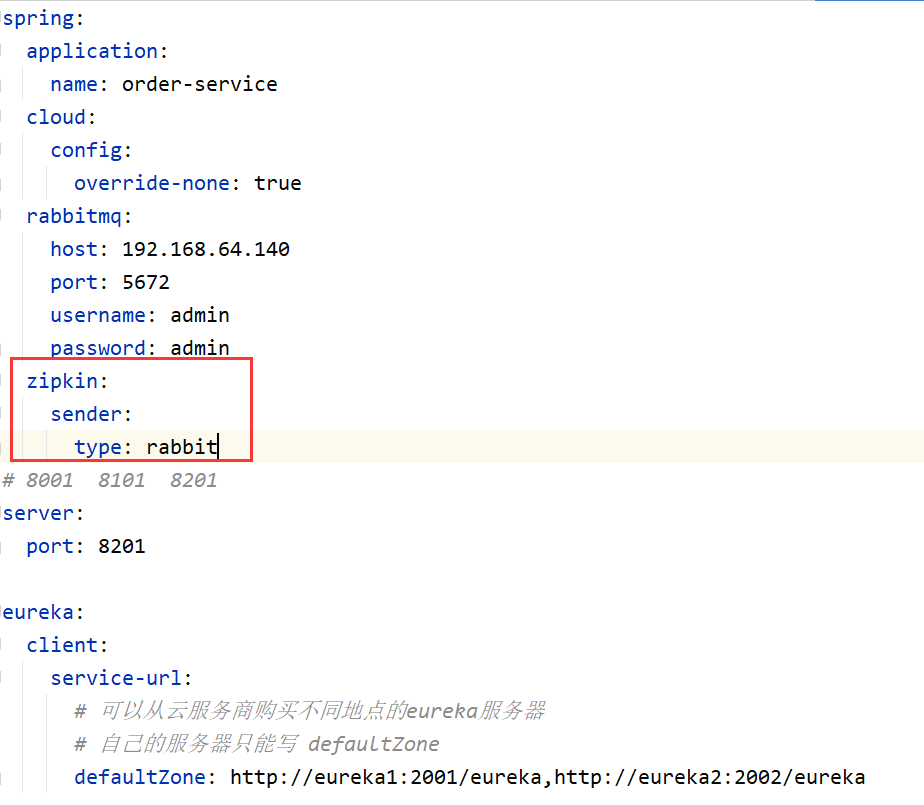Click the host value 192.168.64.140

pos(206,249)
